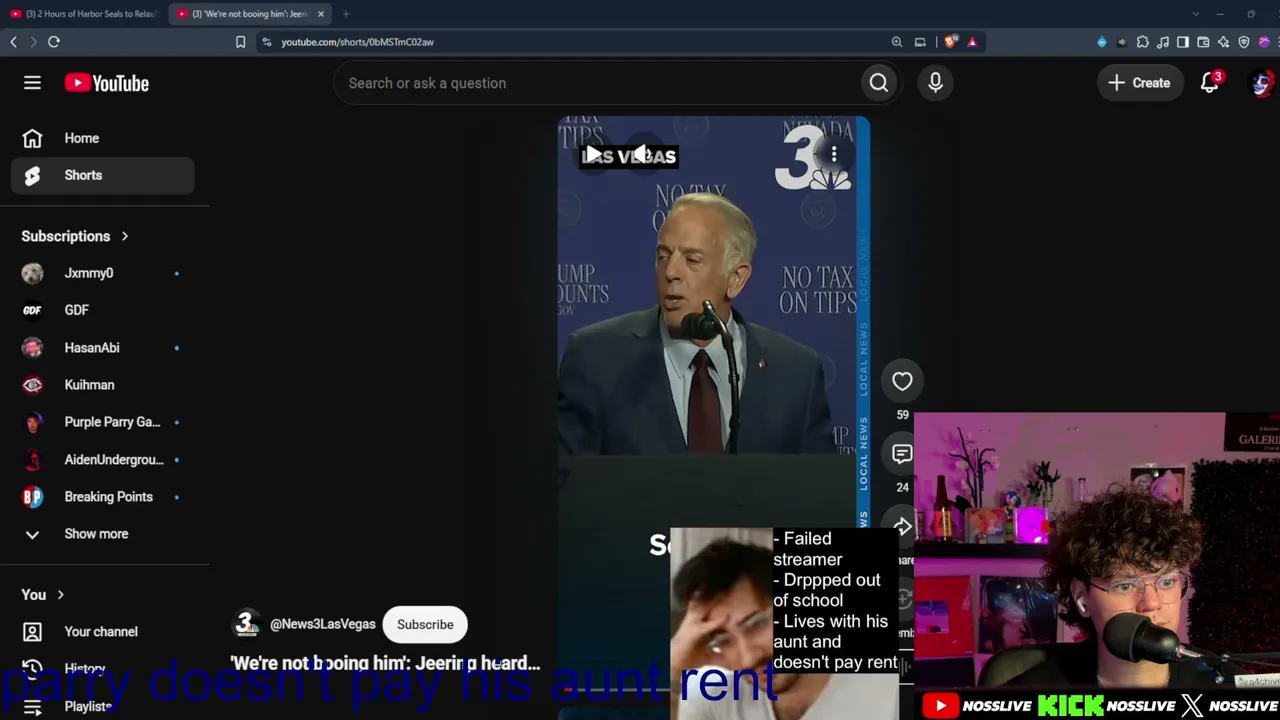Mute the Short's volume
Viewport: 1280px width, 720px height.
[x=642, y=154]
